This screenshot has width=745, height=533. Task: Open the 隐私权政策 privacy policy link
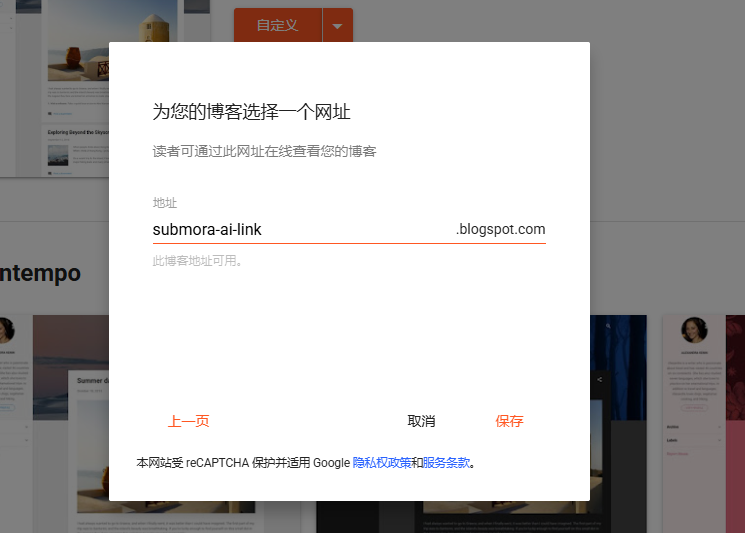coord(382,463)
